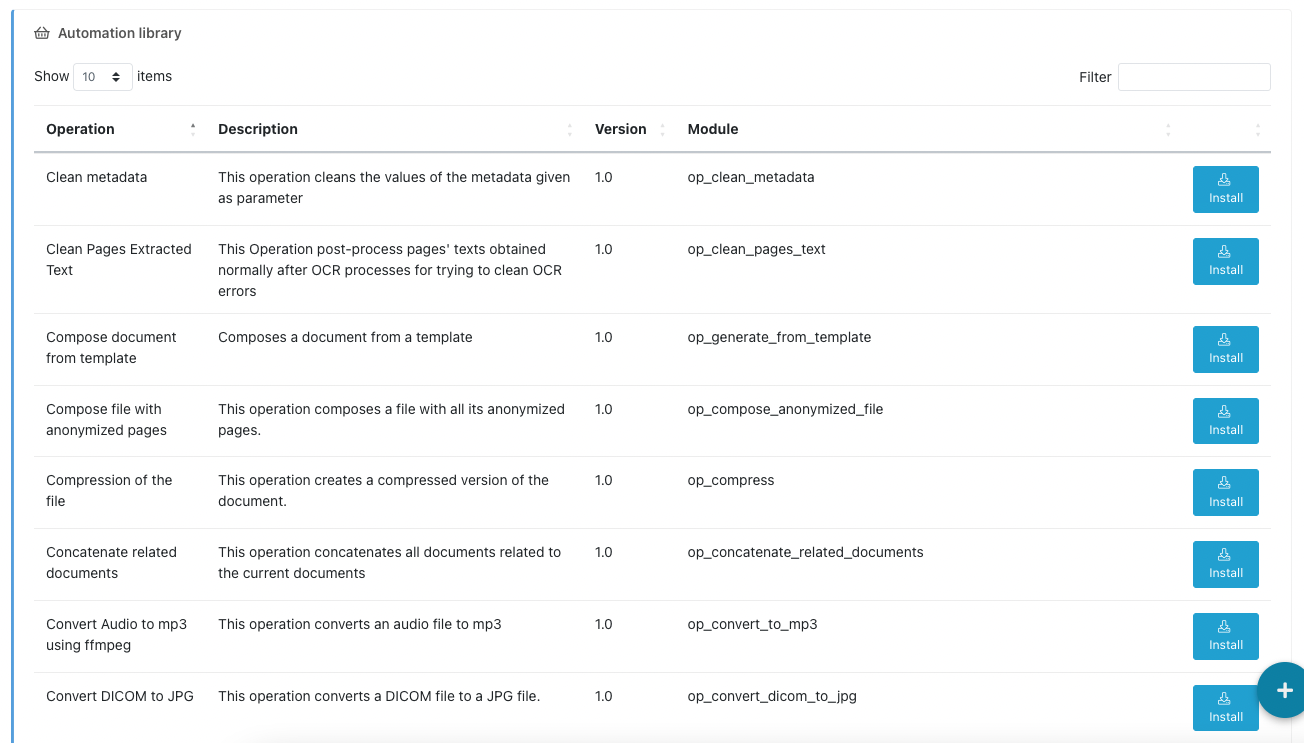Install the Compose file with anonymized pages operation

point(1225,421)
